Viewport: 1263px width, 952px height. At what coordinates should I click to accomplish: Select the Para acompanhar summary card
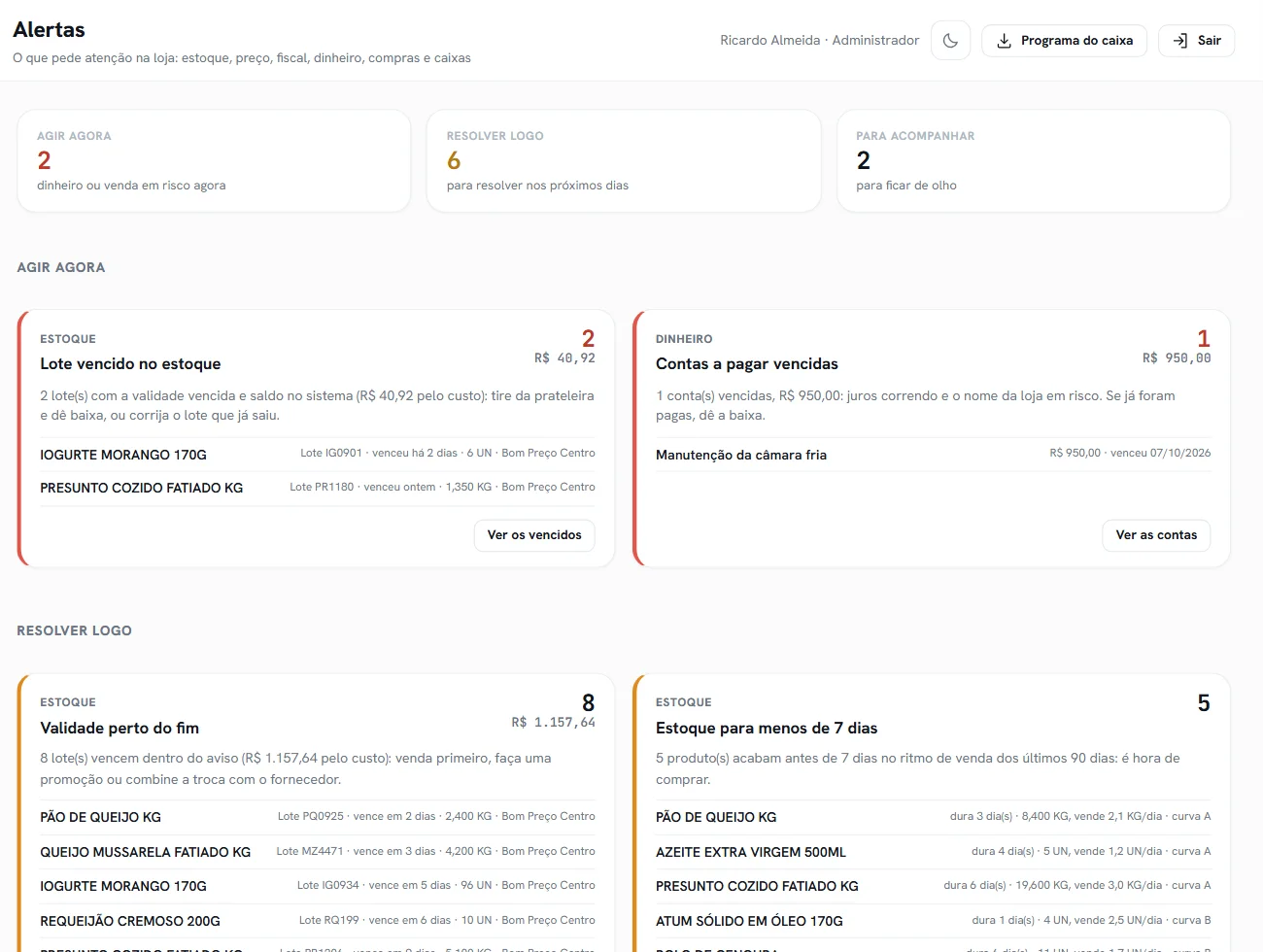click(x=1034, y=160)
